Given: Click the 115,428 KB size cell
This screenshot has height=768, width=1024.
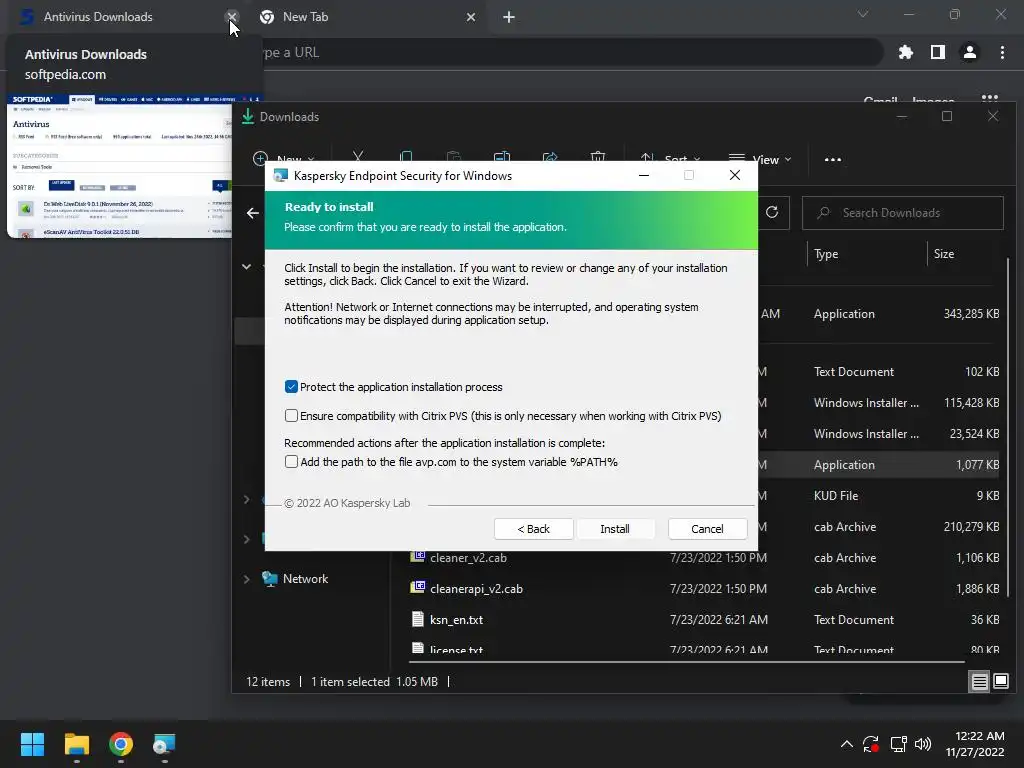Looking at the screenshot, I should click(971, 402).
